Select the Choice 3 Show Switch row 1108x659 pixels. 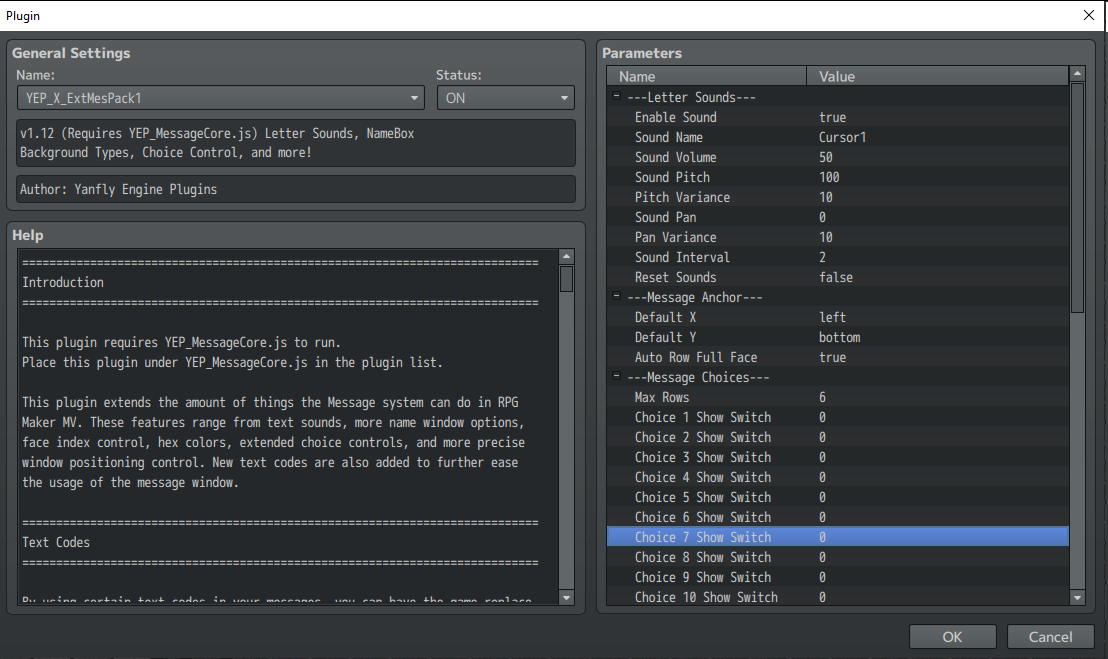pos(837,457)
